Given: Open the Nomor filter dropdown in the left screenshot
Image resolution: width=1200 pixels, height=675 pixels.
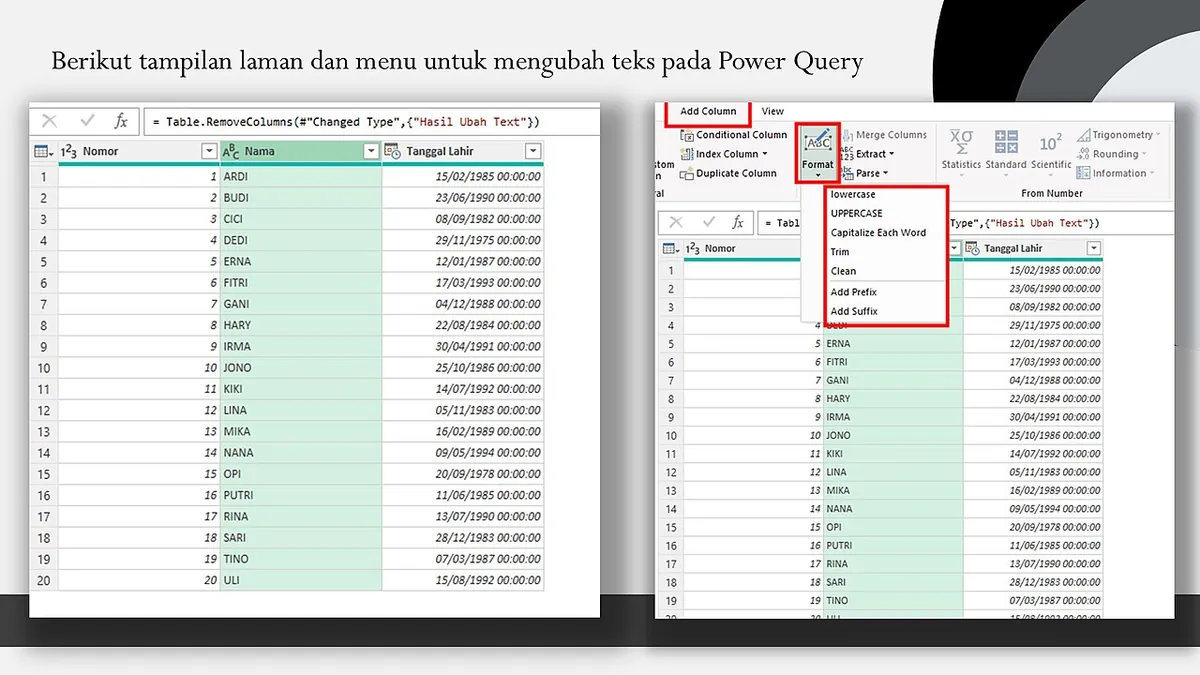Looking at the screenshot, I should point(209,151).
